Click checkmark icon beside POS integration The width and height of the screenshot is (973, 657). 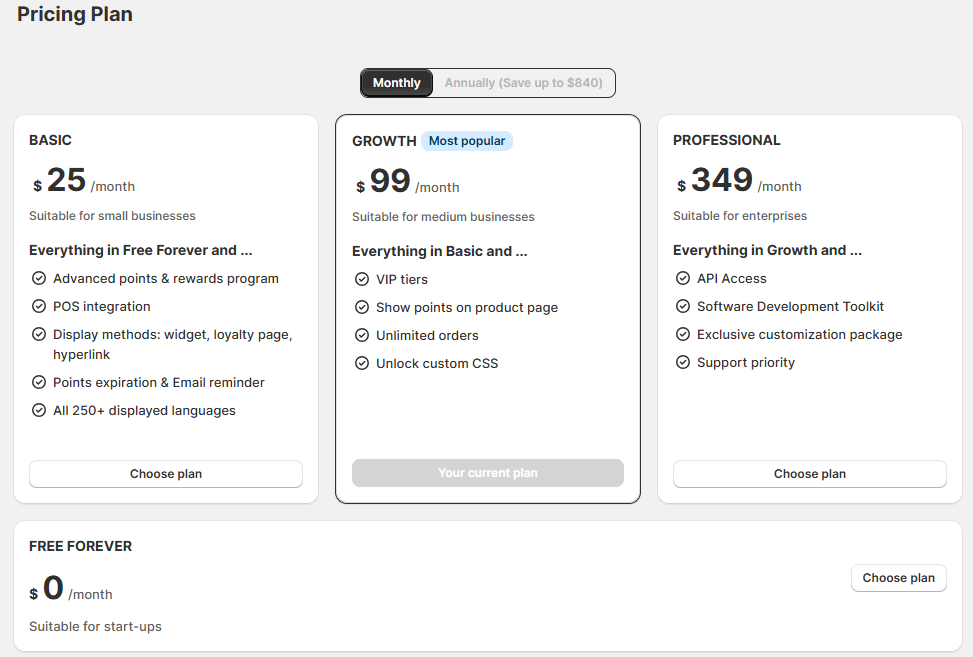pyautogui.click(x=39, y=307)
